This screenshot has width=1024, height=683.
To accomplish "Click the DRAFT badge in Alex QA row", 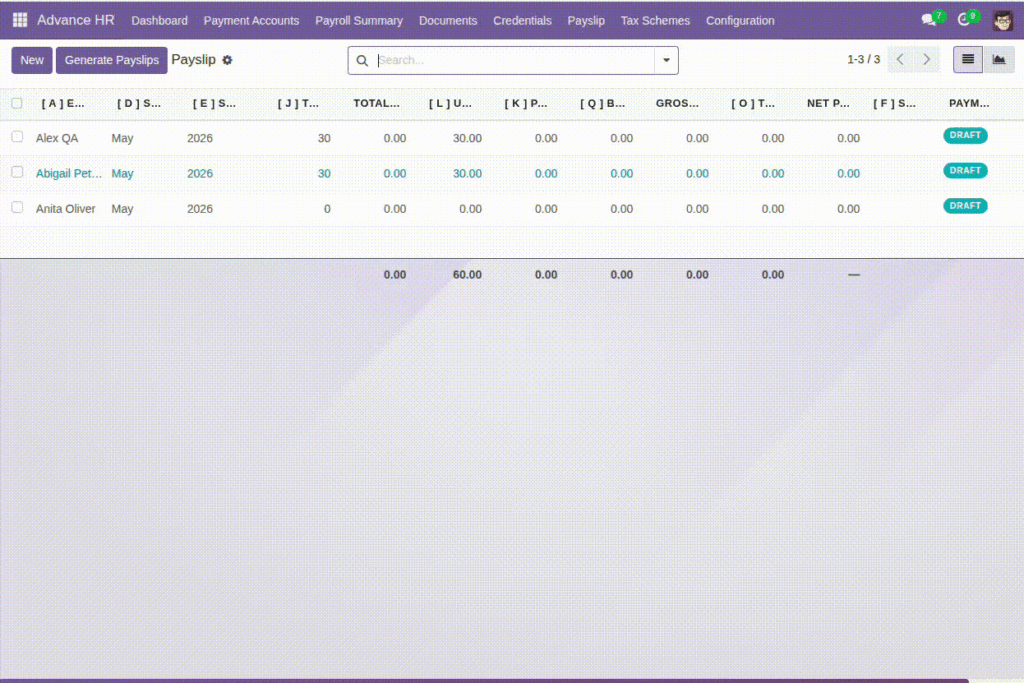I will tap(965, 135).
